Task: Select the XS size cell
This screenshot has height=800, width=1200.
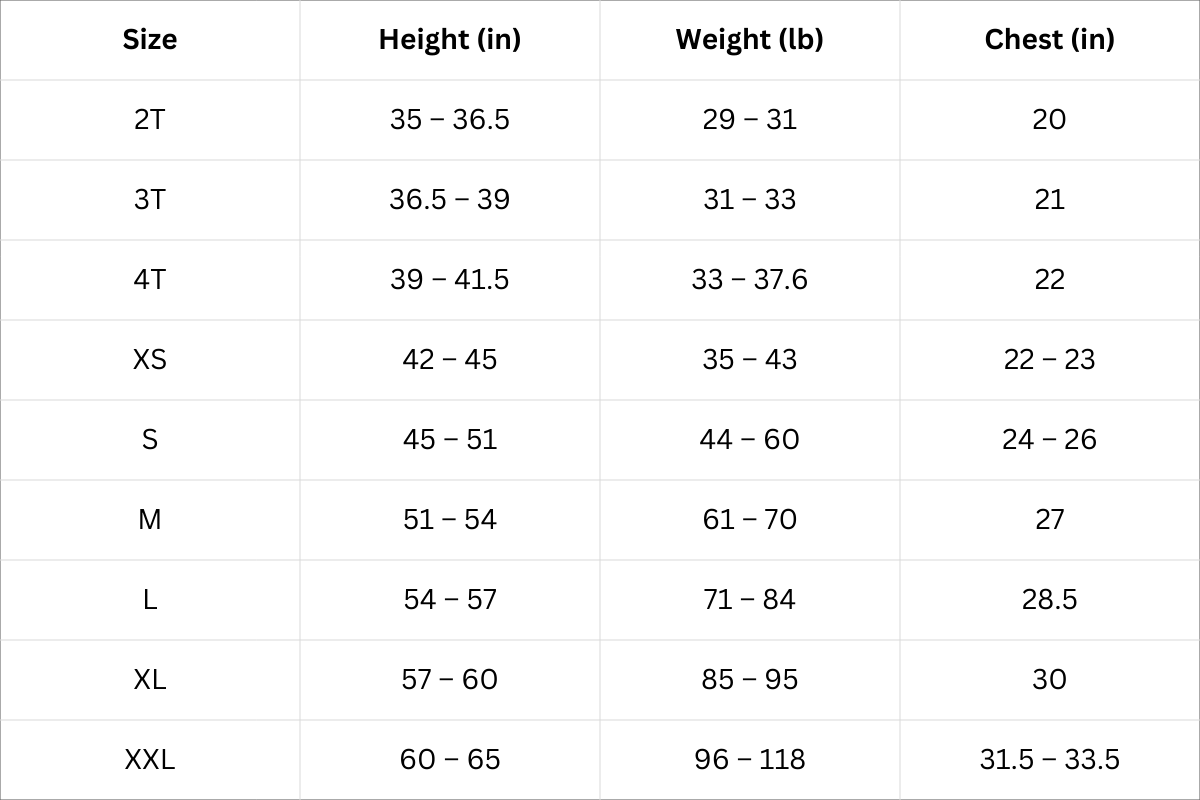Action: click(x=150, y=360)
